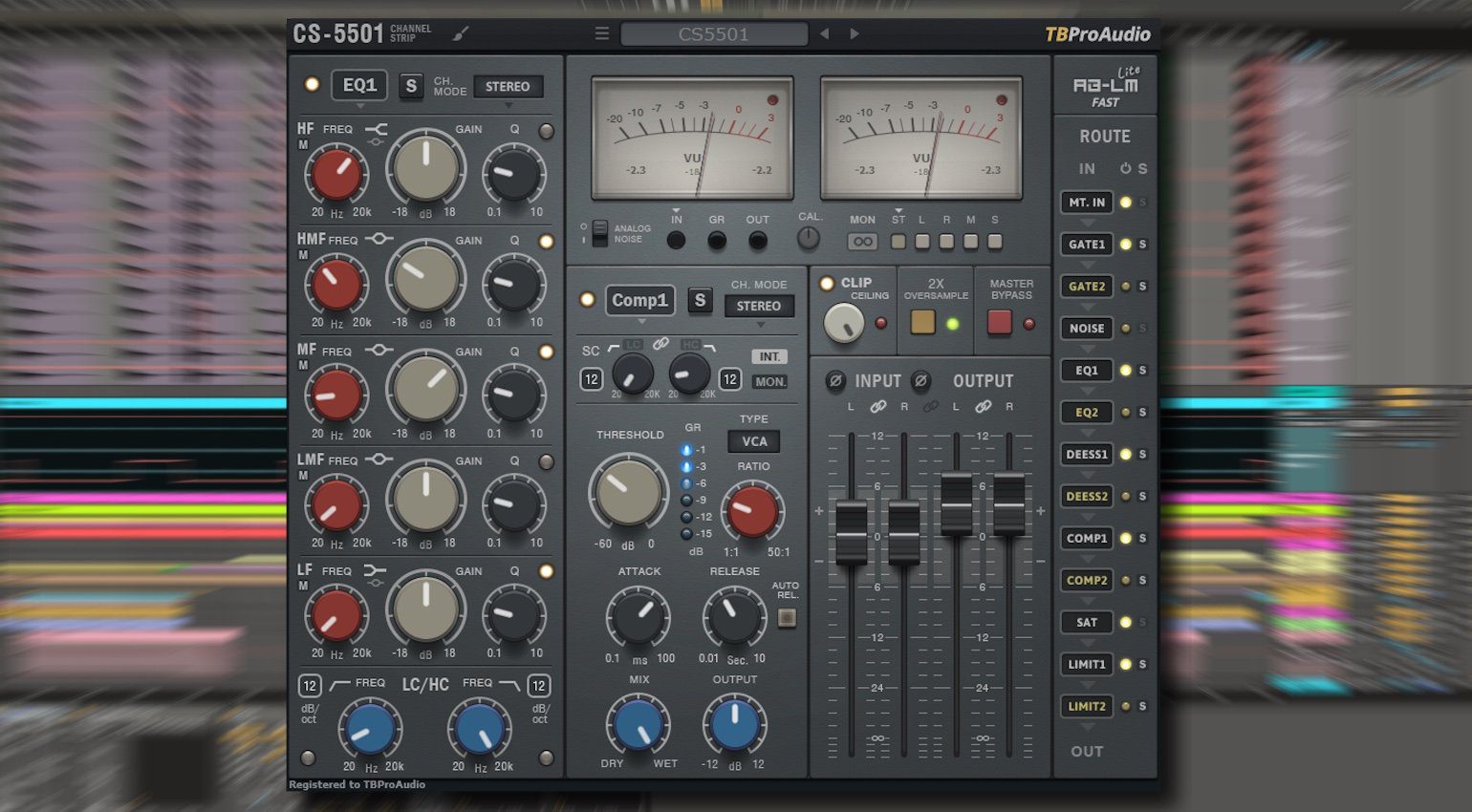
Task: Click the sidechain INT. button
Action: coord(769,356)
